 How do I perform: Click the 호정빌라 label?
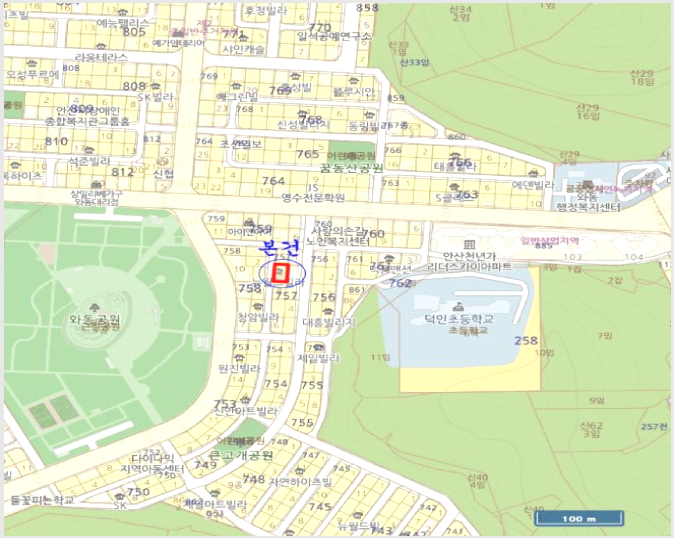pos(266,11)
